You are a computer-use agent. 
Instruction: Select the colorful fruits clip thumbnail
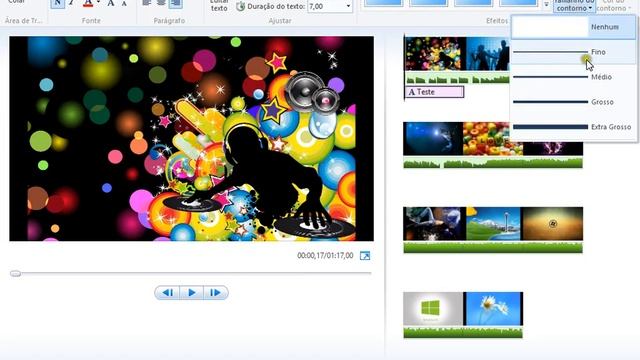tap(493, 139)
